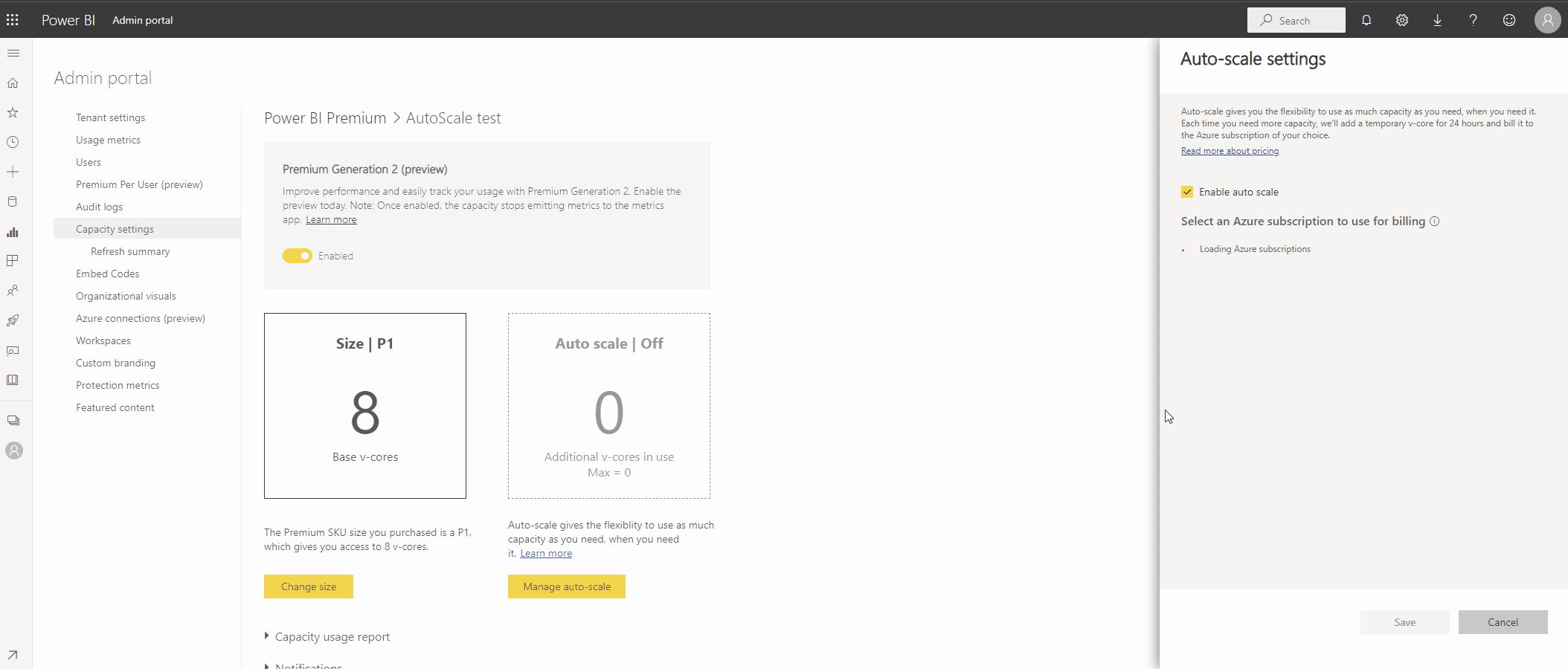
Task: Disable the Premium Generation 2 Enabled toggle
Action: tap(297, 255)
